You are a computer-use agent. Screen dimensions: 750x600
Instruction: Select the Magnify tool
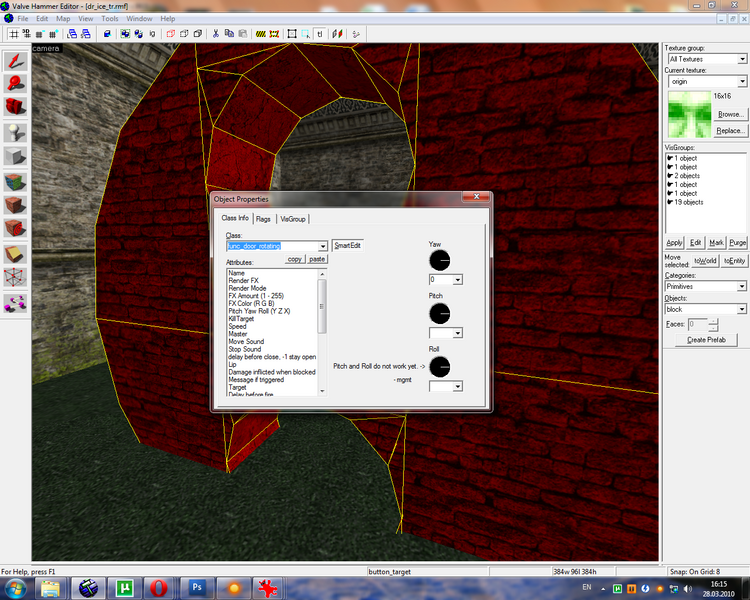(15, 83)
